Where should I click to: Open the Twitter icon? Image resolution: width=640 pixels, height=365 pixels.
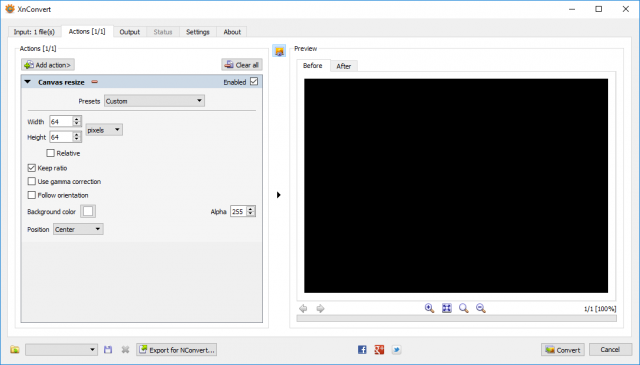396,349
